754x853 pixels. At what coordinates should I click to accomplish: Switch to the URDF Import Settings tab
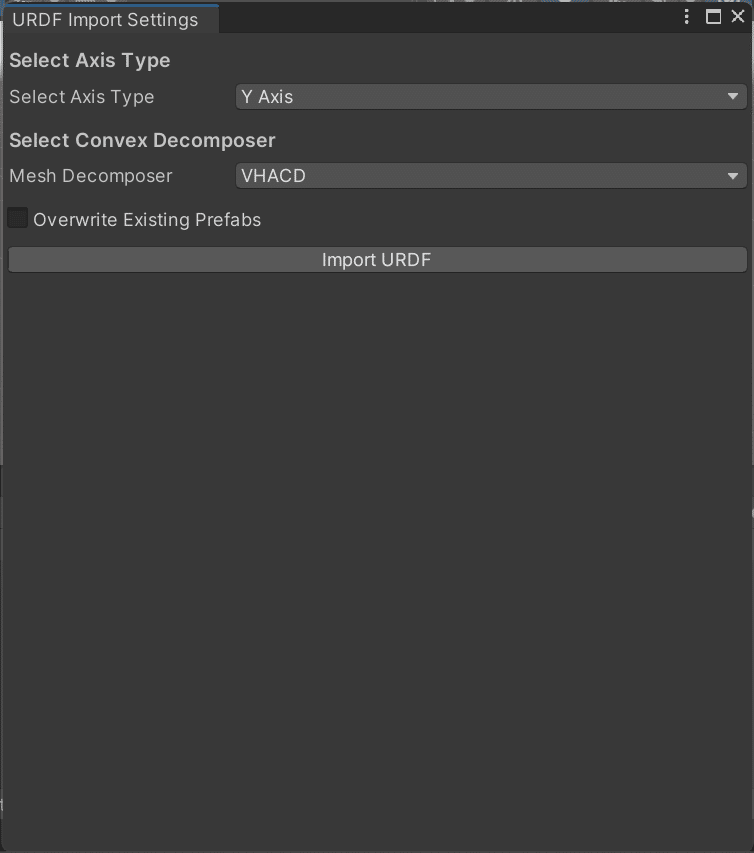tap(105, 20)
